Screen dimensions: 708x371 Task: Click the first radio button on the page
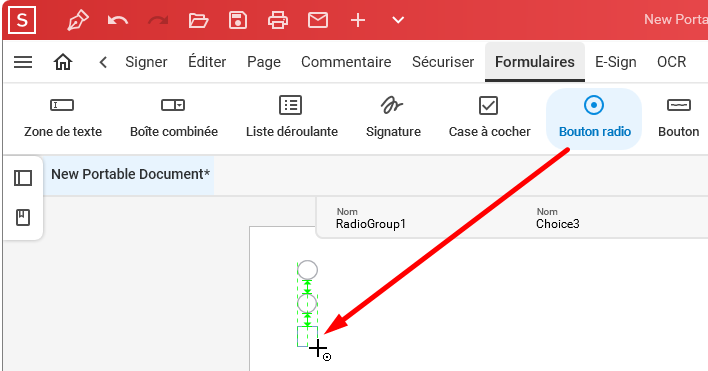[307, 270]
